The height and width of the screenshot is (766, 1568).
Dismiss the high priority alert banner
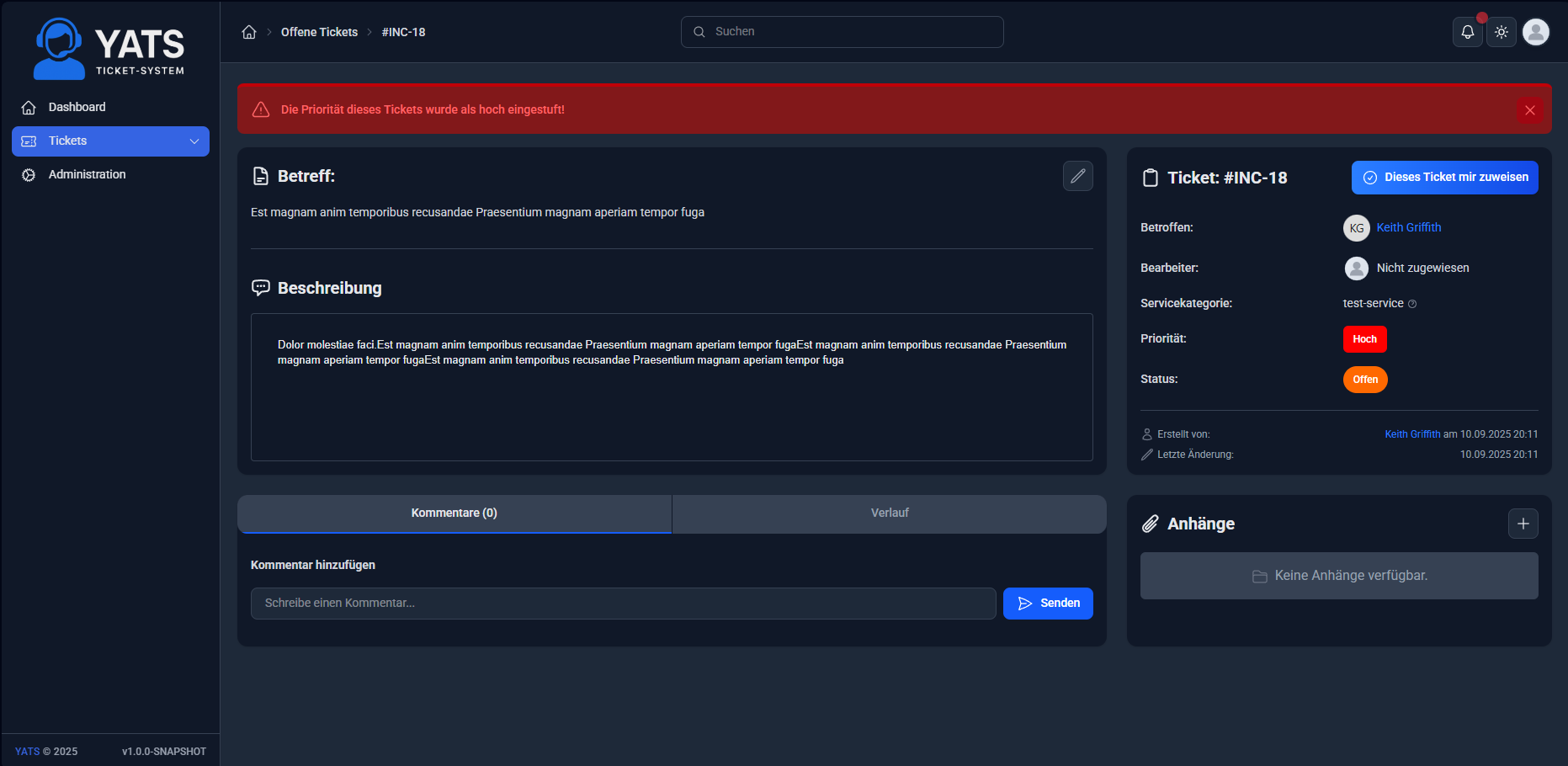[1529, 110]
